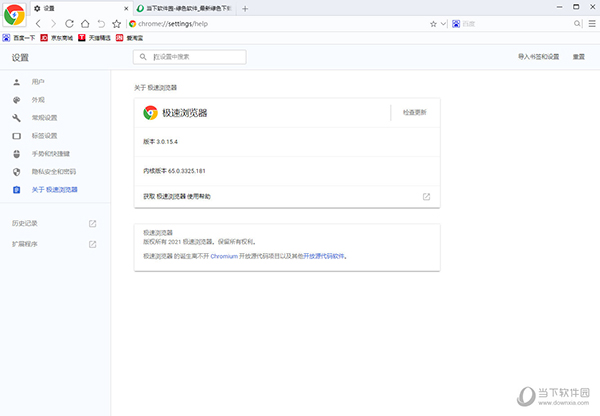Viewport: 600px width, 416px height.
Task: Open 获取 极速浏览器 使用帮助 row
Action: [x=287, y=197]
